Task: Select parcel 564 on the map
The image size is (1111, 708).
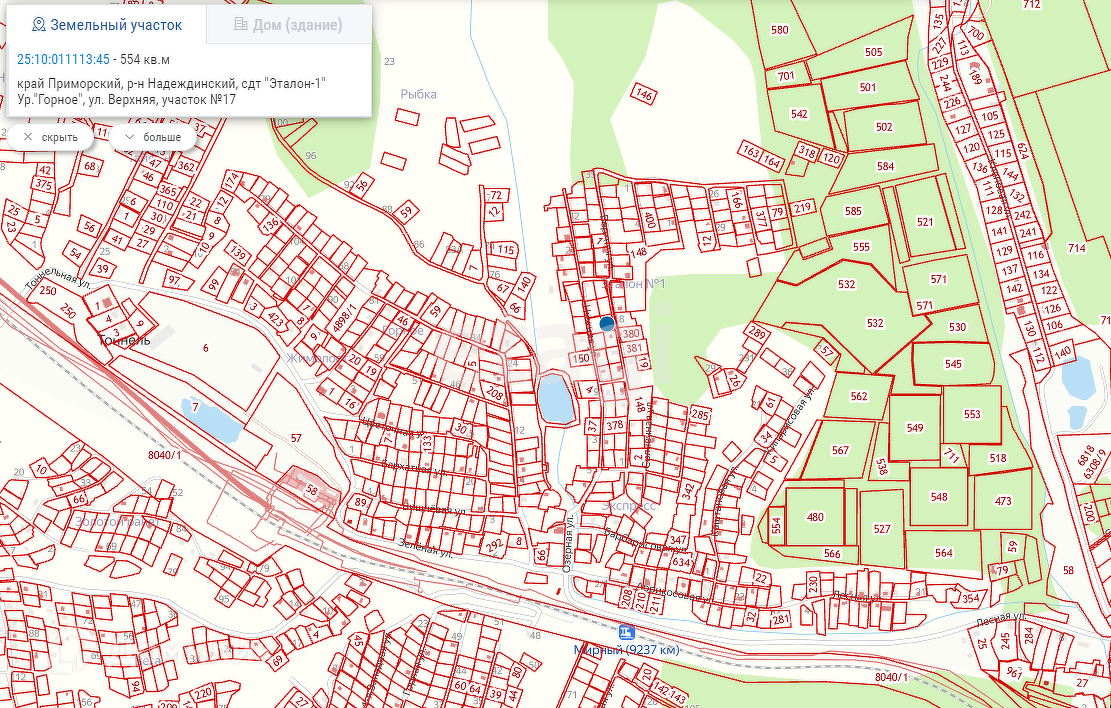Action: [944, 552]
